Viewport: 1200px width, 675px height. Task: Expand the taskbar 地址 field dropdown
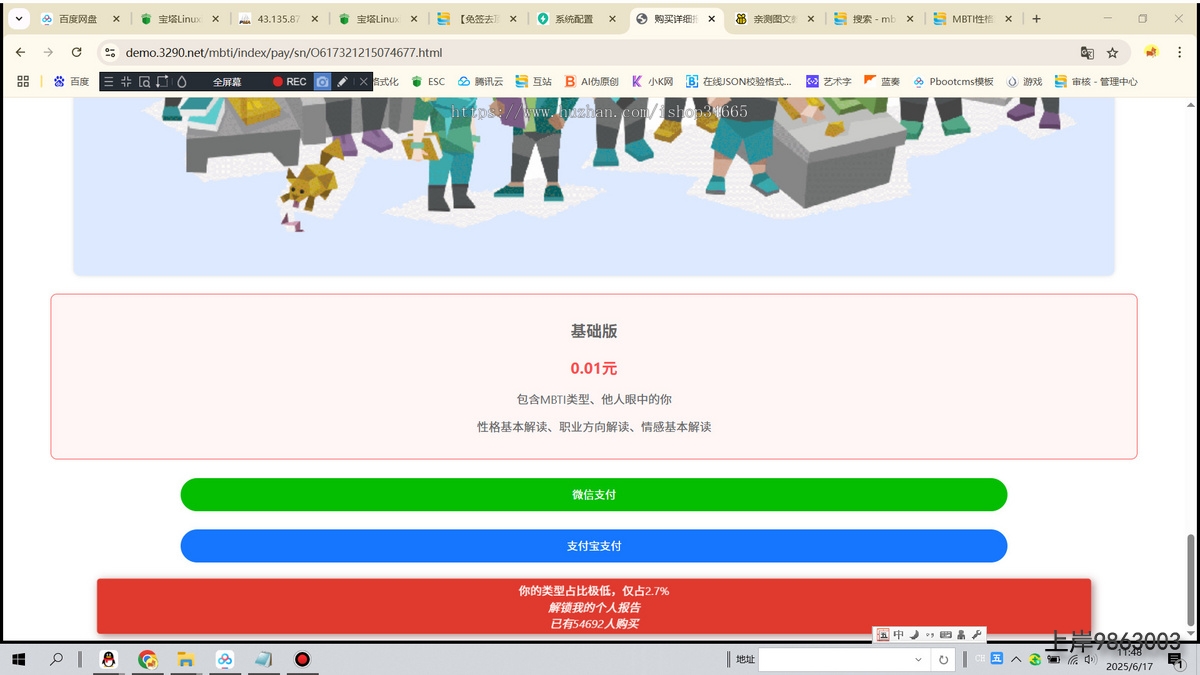click(918, 660)
